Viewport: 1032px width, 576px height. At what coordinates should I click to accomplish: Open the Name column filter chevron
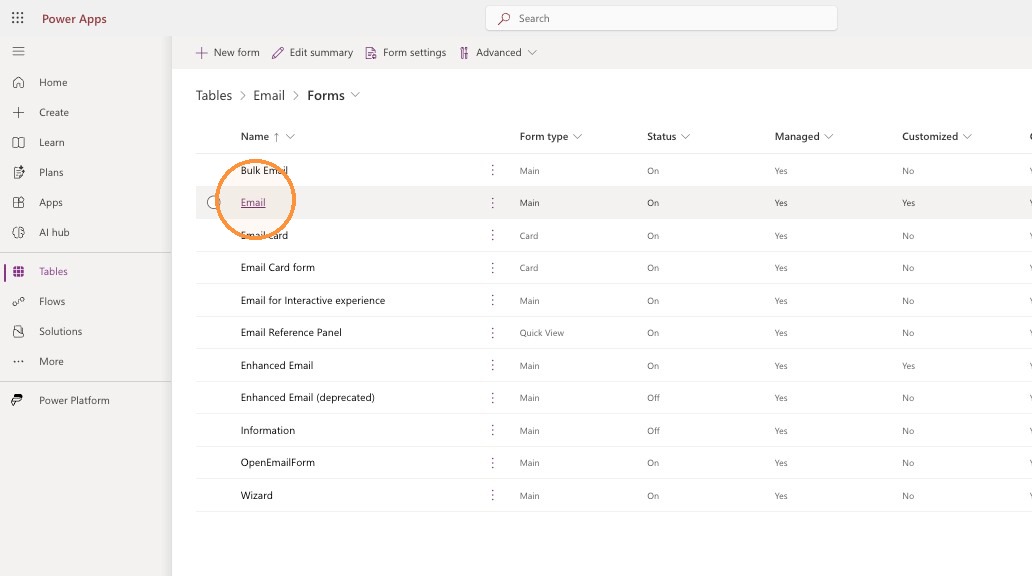[290, 136]
